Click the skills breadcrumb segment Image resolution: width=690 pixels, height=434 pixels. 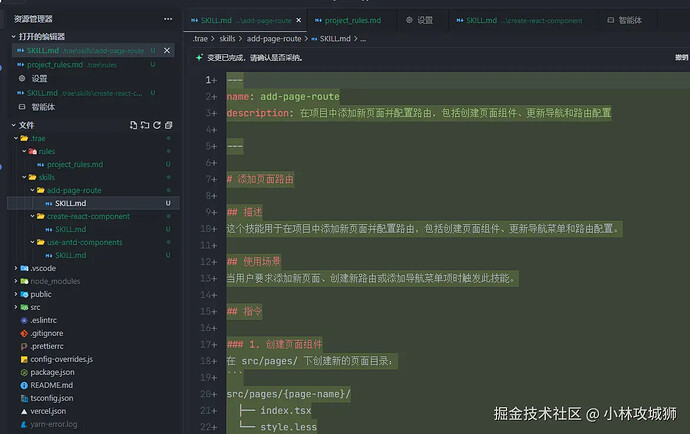click(227, 38)
